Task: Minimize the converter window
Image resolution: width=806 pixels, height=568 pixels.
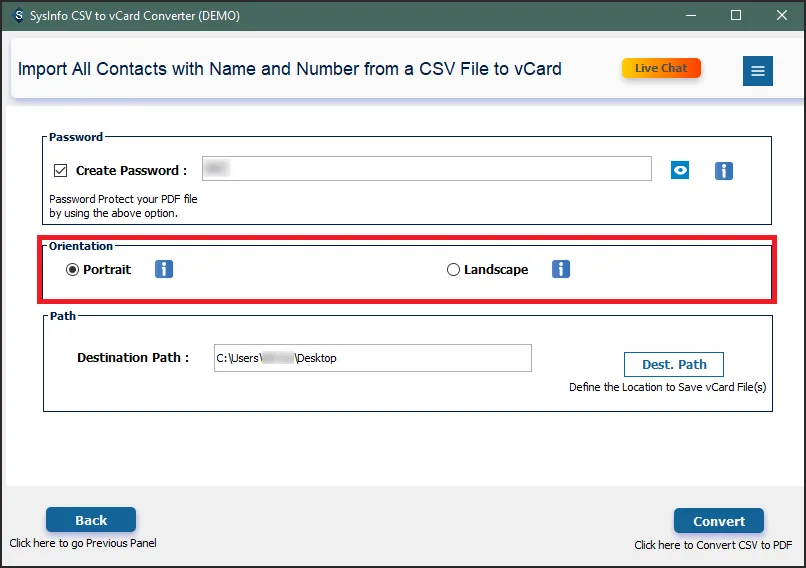Action: pyautogui.click(x=689, y=16)
